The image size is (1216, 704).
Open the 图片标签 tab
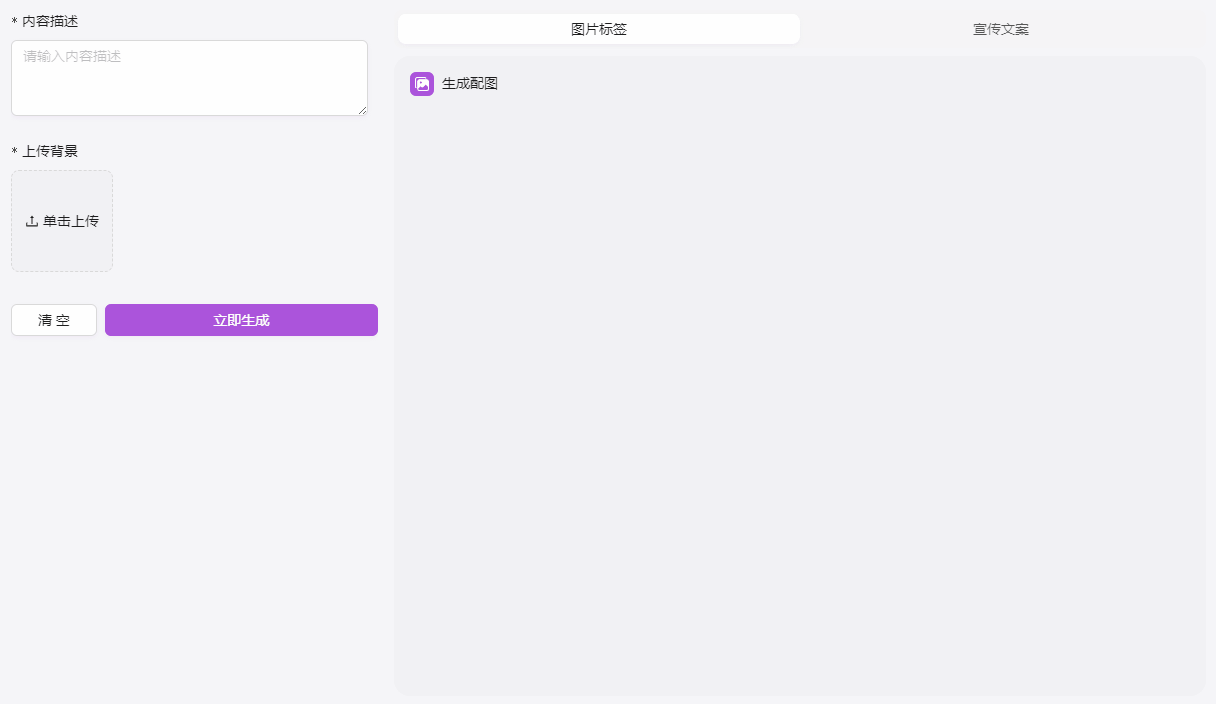pyautogui.click(x=598, y=29)
